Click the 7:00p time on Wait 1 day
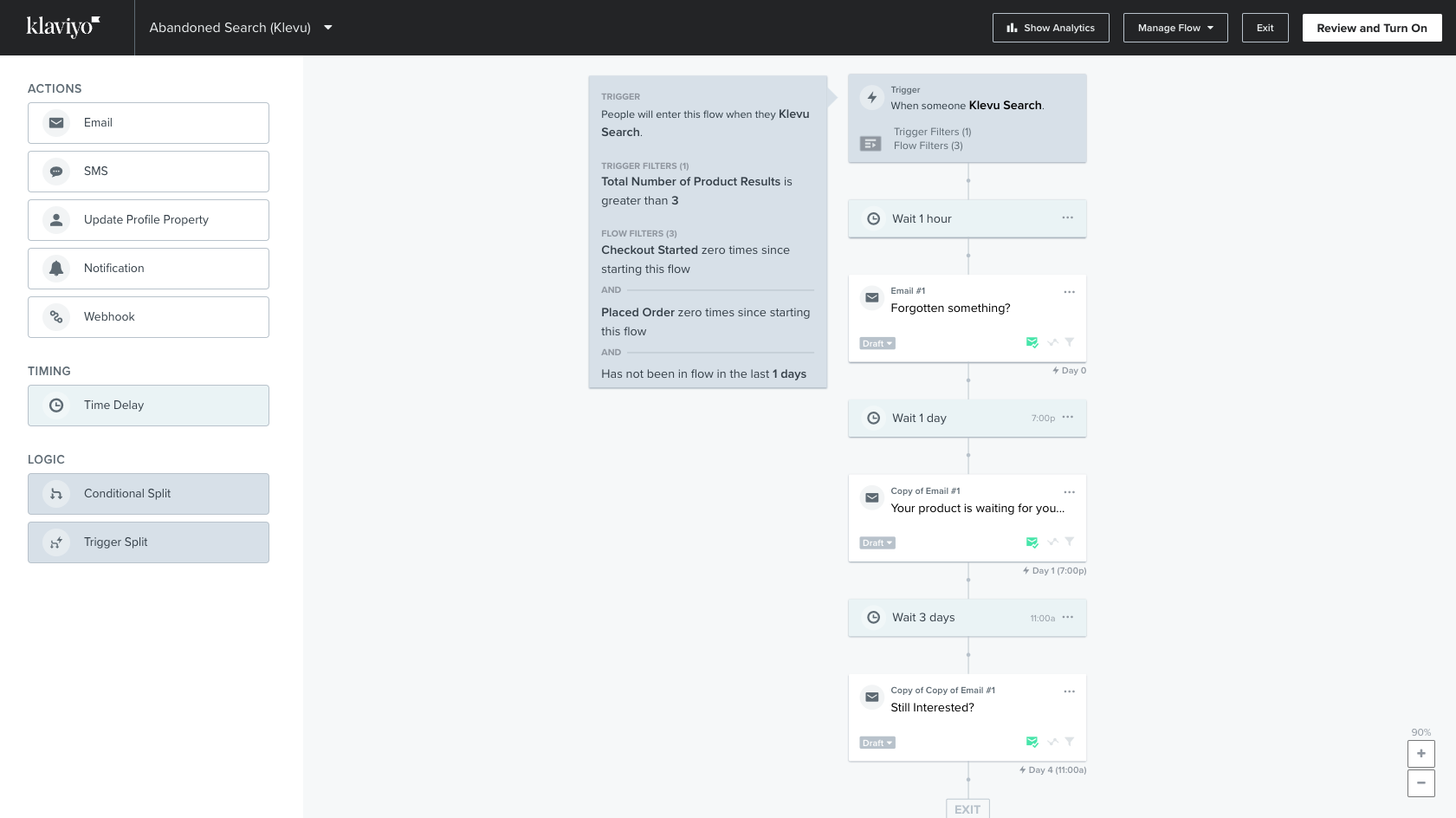Image resolution: width=1456 pixels, height=818 pixels. 1043,419
